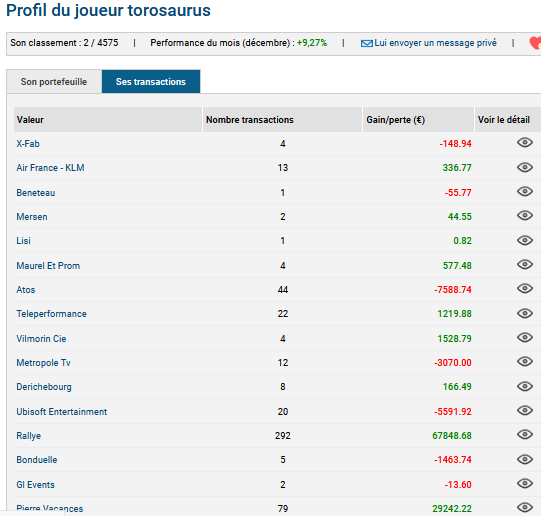This screenshot has width=541, height=516.
Task: Open Lui envoyer un message privé link
Action: pos(435,43)
